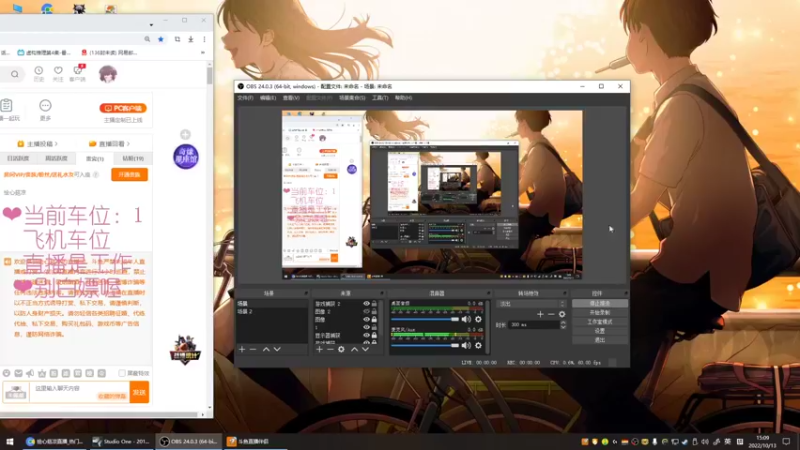Click zoom magnifier icon in address bar
This screenshot has width=800, height=450.
click(147, 39)
